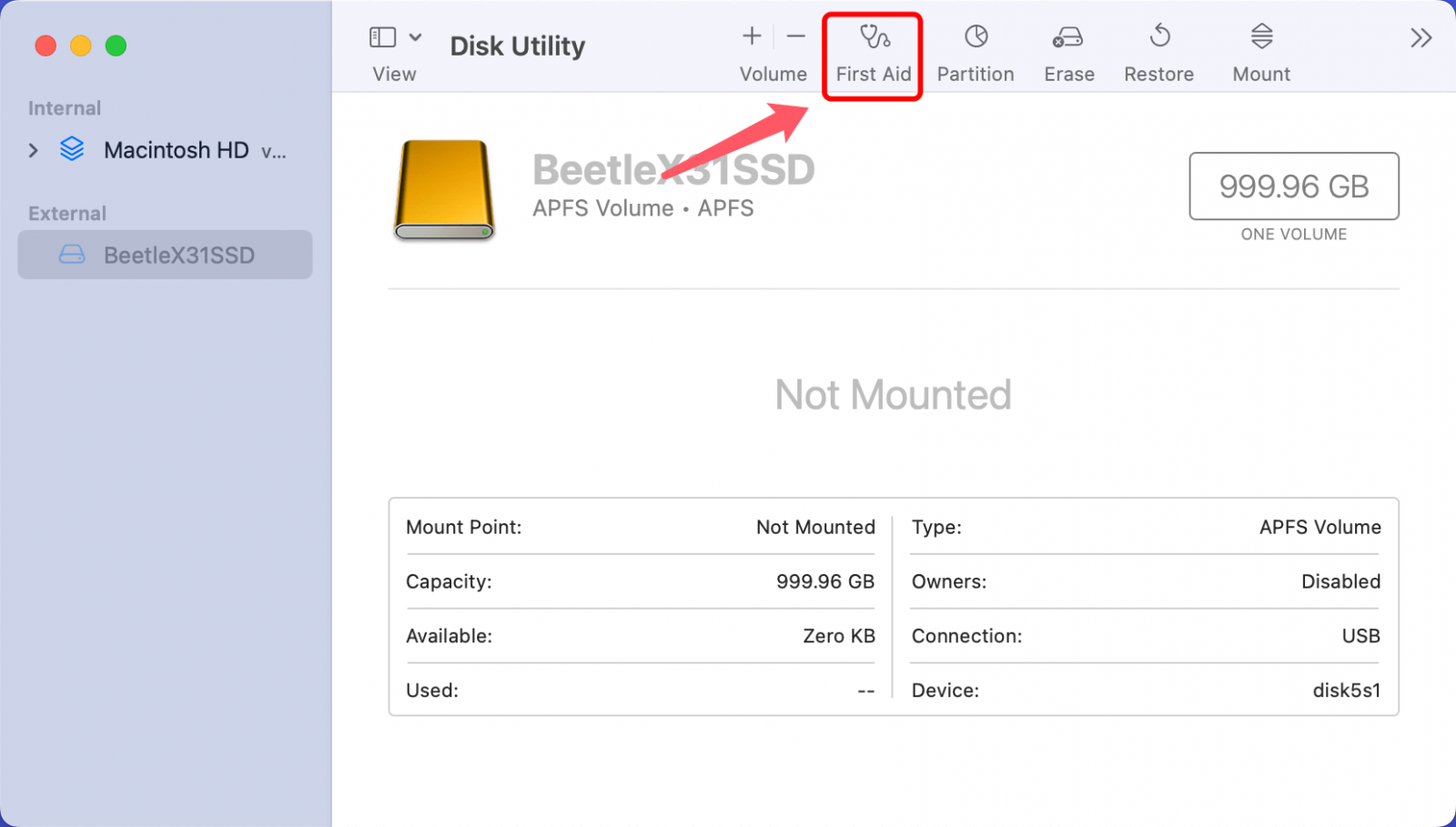Click the Internal section header in sidebar
Viewport: 1456px width, 827px height.
tap(64, 107)
